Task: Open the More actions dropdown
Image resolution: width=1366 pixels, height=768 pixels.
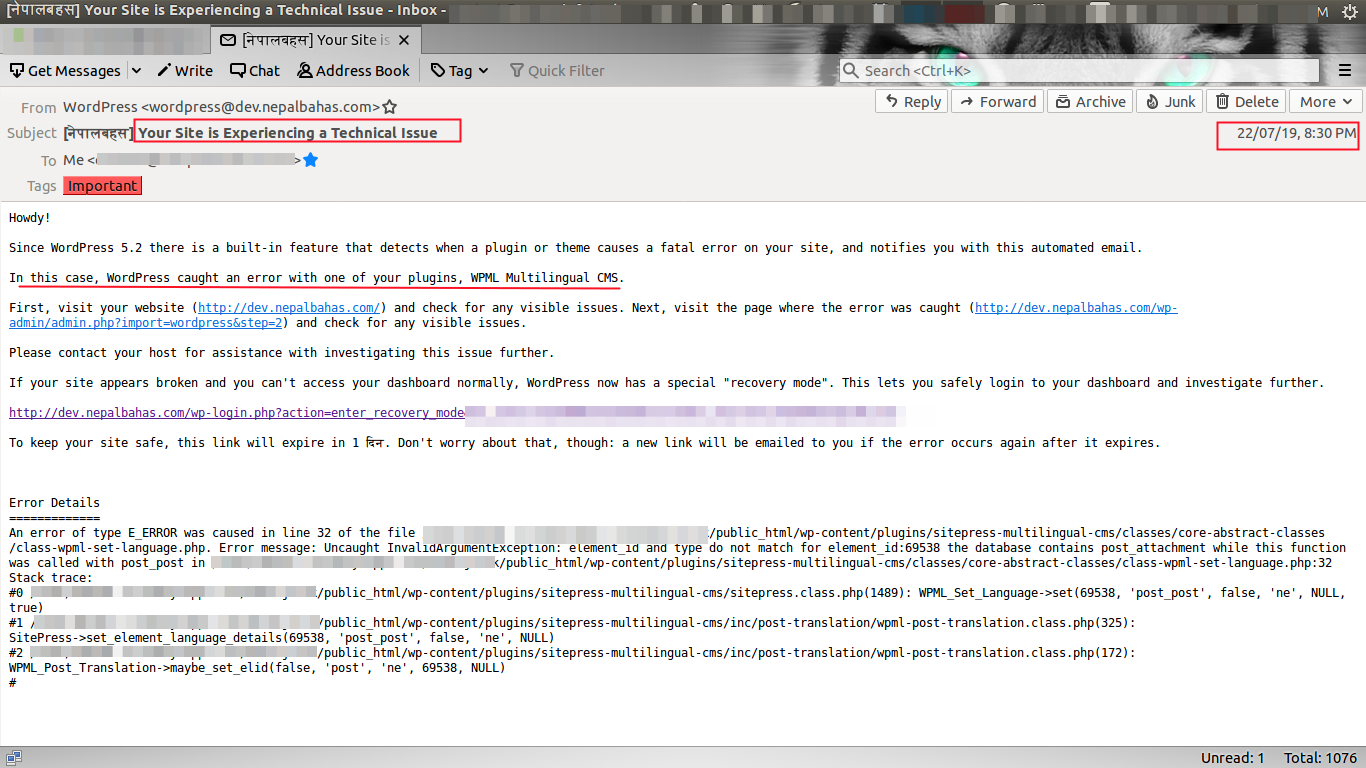Action: [x=1325, y=102]
